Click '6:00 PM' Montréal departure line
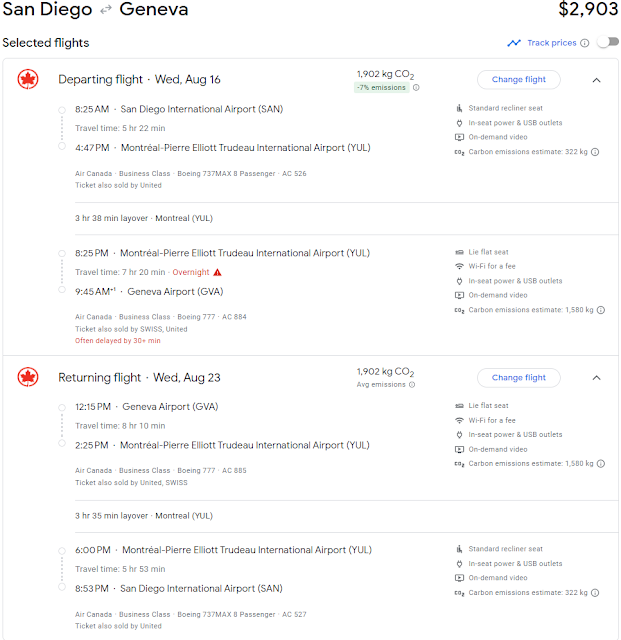 point(223,550)
